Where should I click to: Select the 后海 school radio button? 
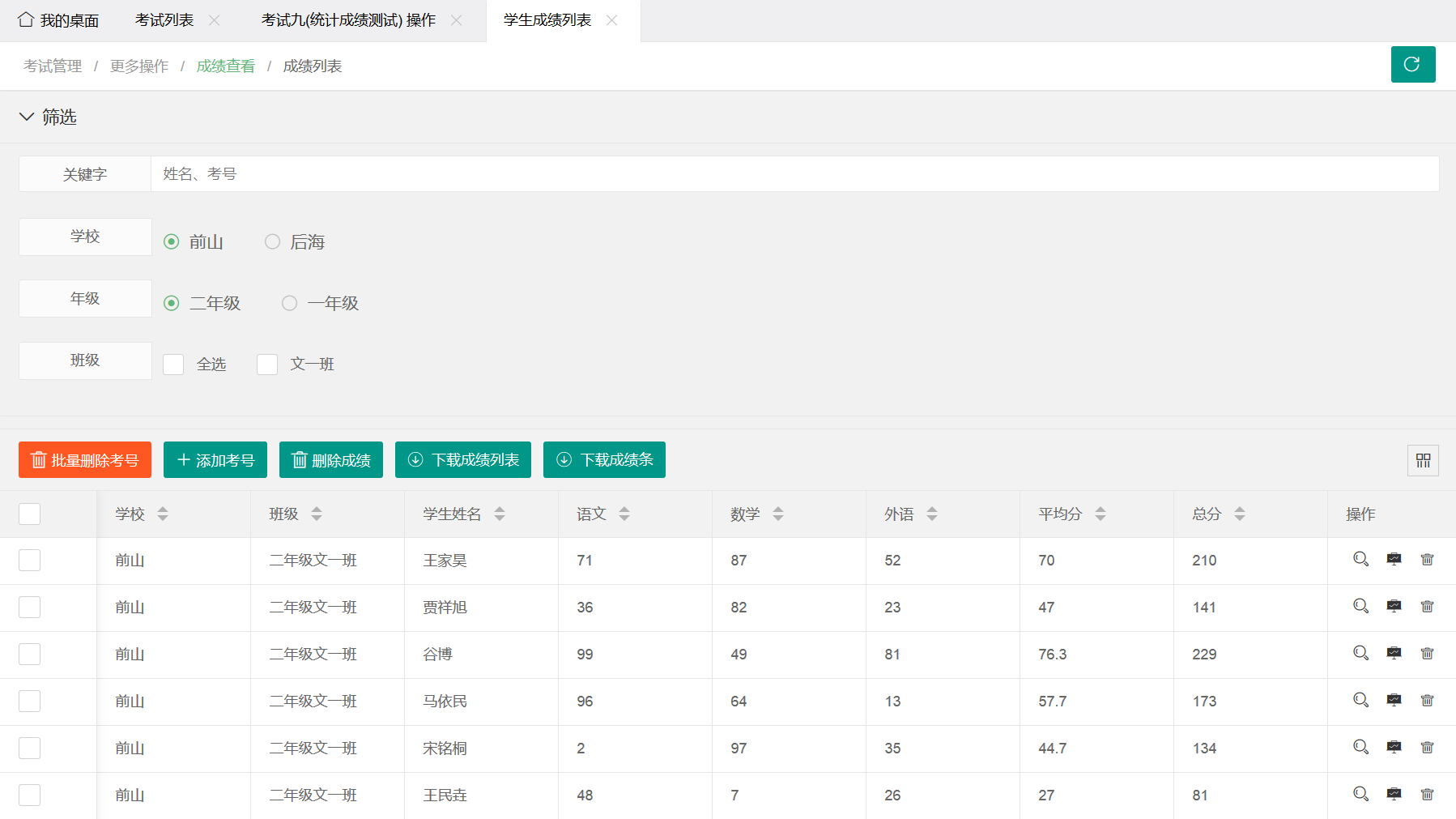click(273, 242)
